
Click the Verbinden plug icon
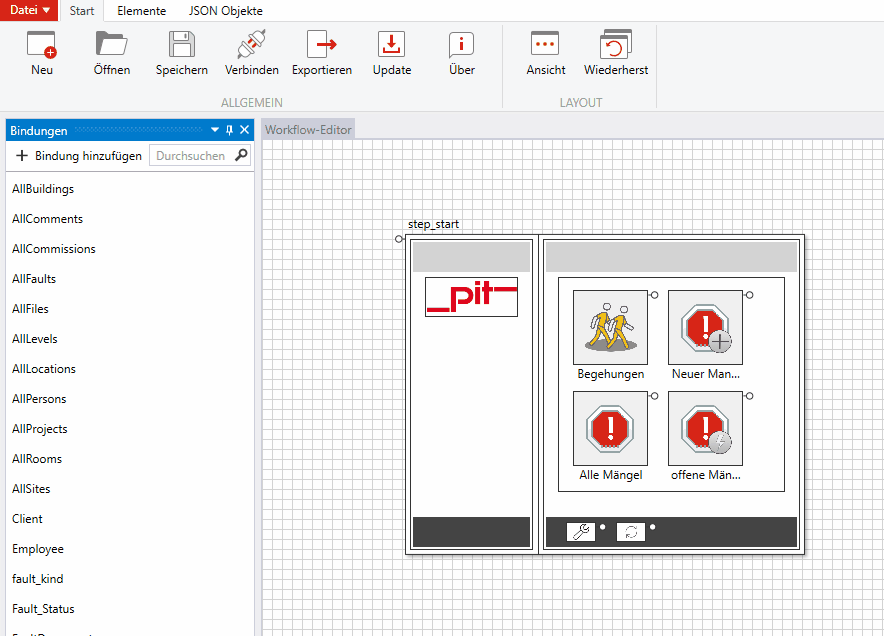251,44
